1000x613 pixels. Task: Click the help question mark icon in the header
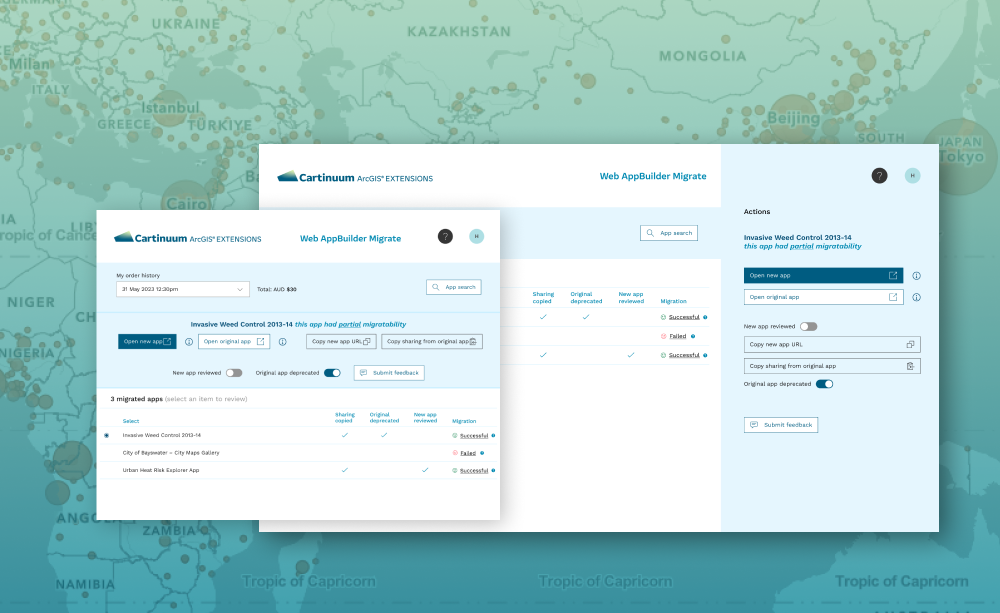click(445, 237)
